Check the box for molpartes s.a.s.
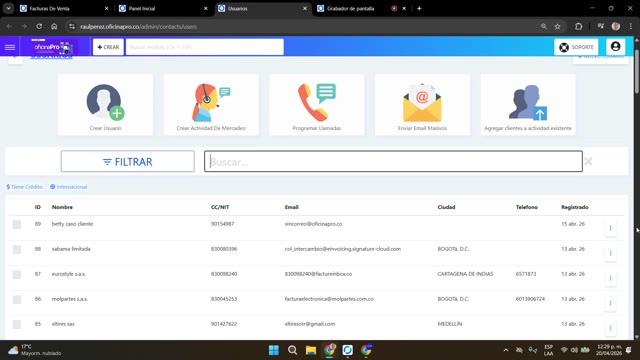 pyautogui.click(x=17, y=299)
